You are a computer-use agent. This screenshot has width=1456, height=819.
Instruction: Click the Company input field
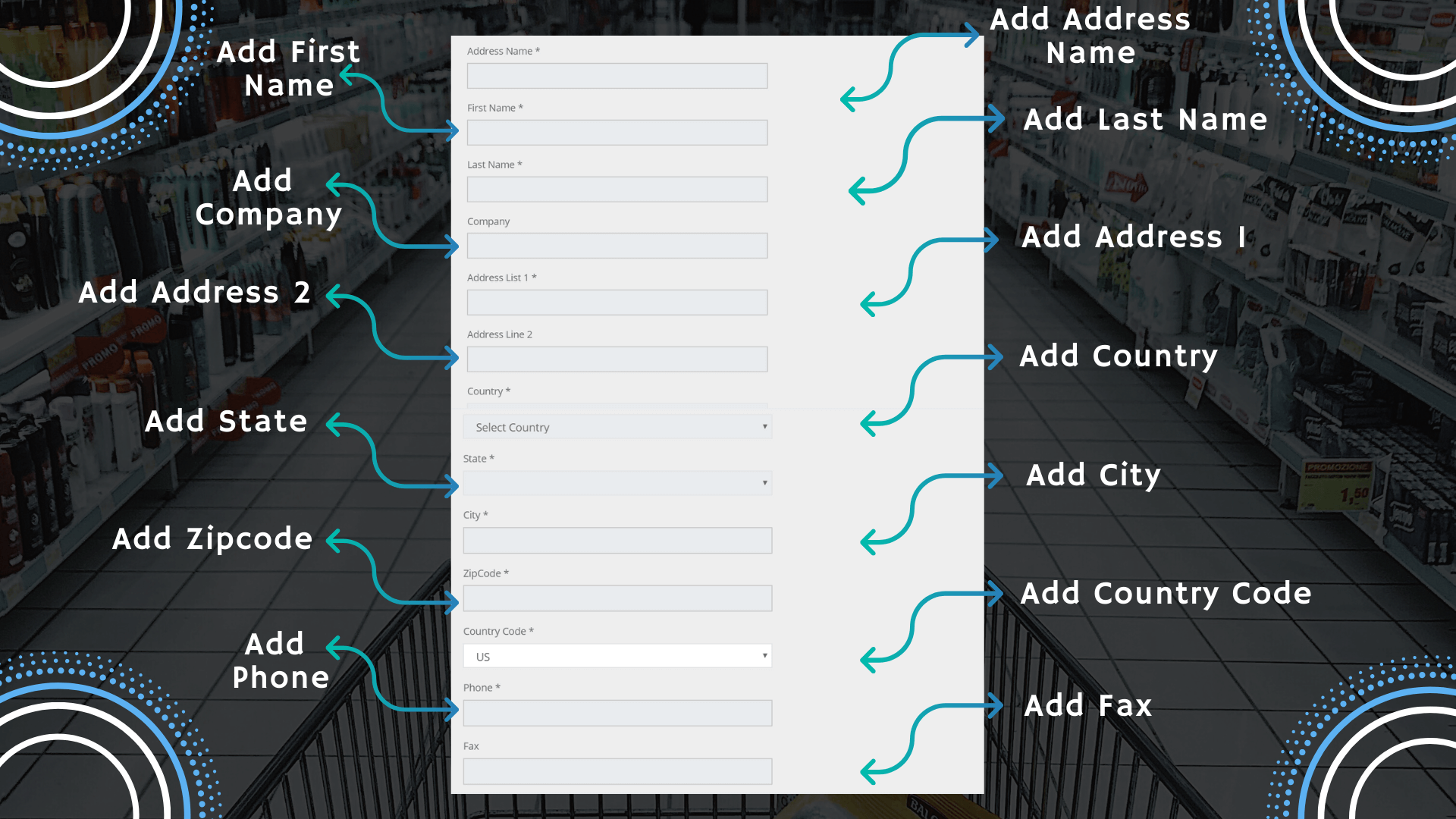(x=617, y=246)
